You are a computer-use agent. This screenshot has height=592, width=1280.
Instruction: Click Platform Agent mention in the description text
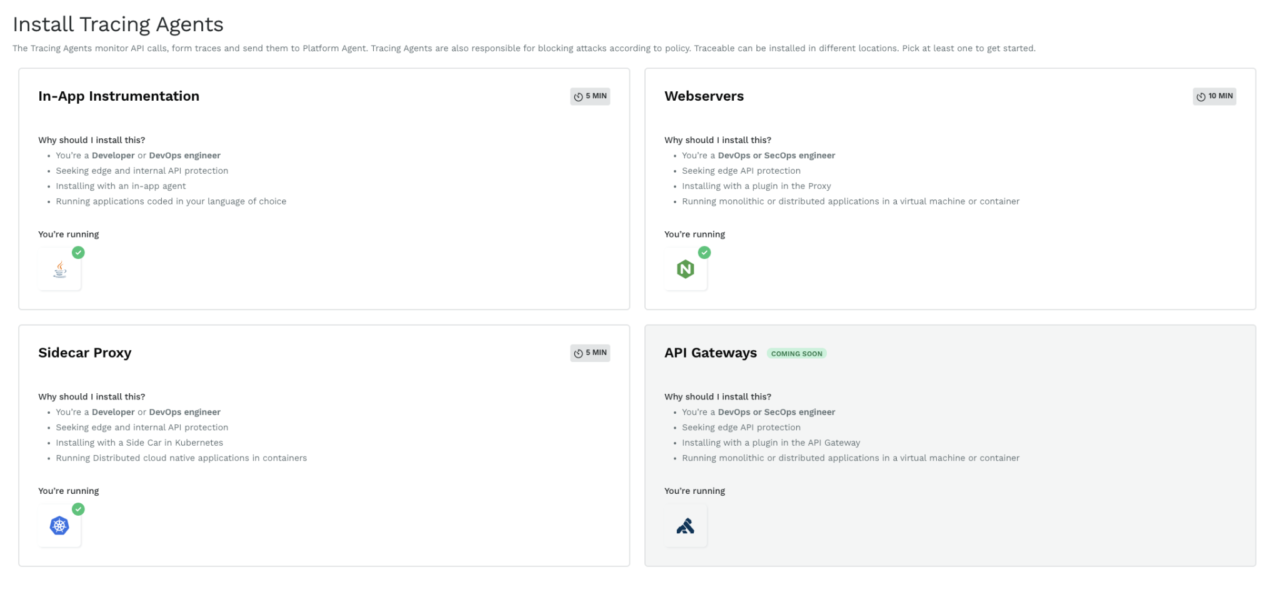335,48
